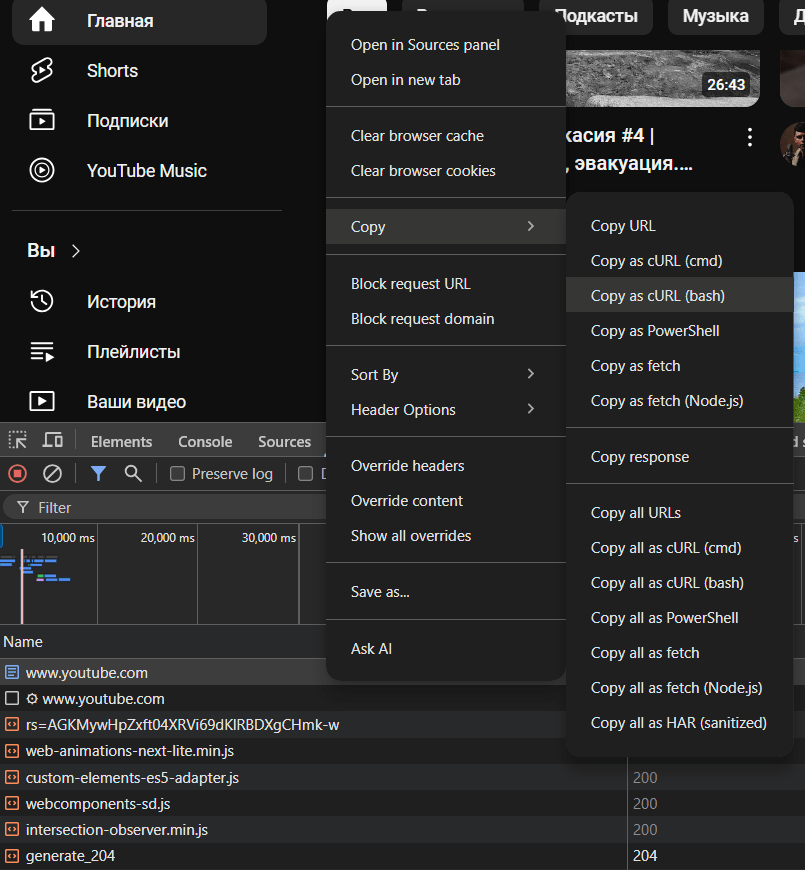Click the script icon of webcomponents-sd.js
805x870 pixels.
coord(12,803)
